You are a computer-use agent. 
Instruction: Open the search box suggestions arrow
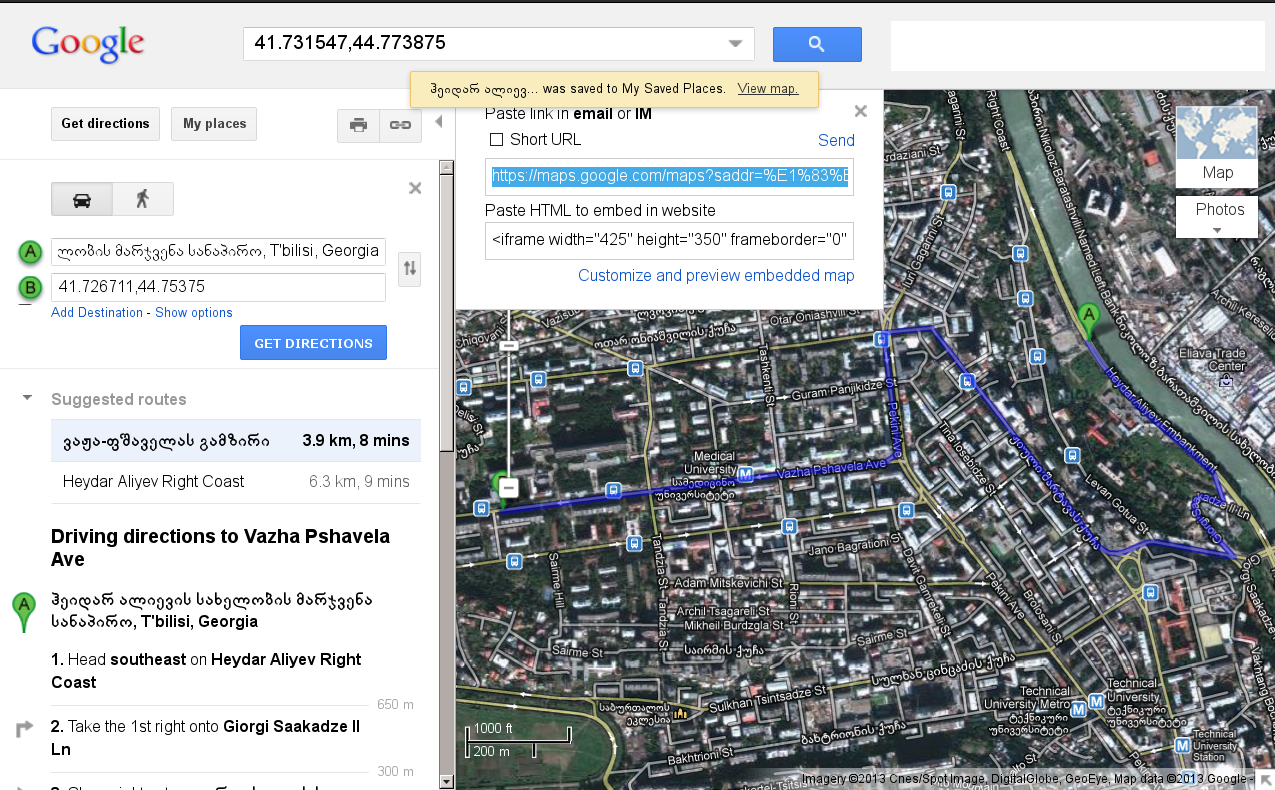coord(736,44)
